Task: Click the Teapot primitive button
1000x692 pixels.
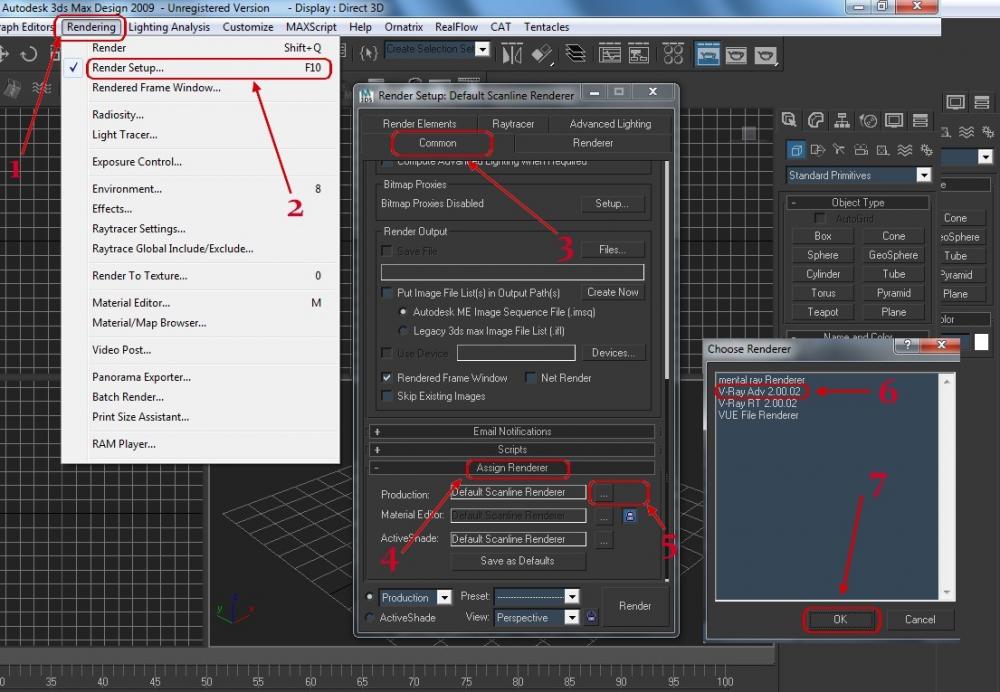Action: pyautogui.click(x=823, y=312)
